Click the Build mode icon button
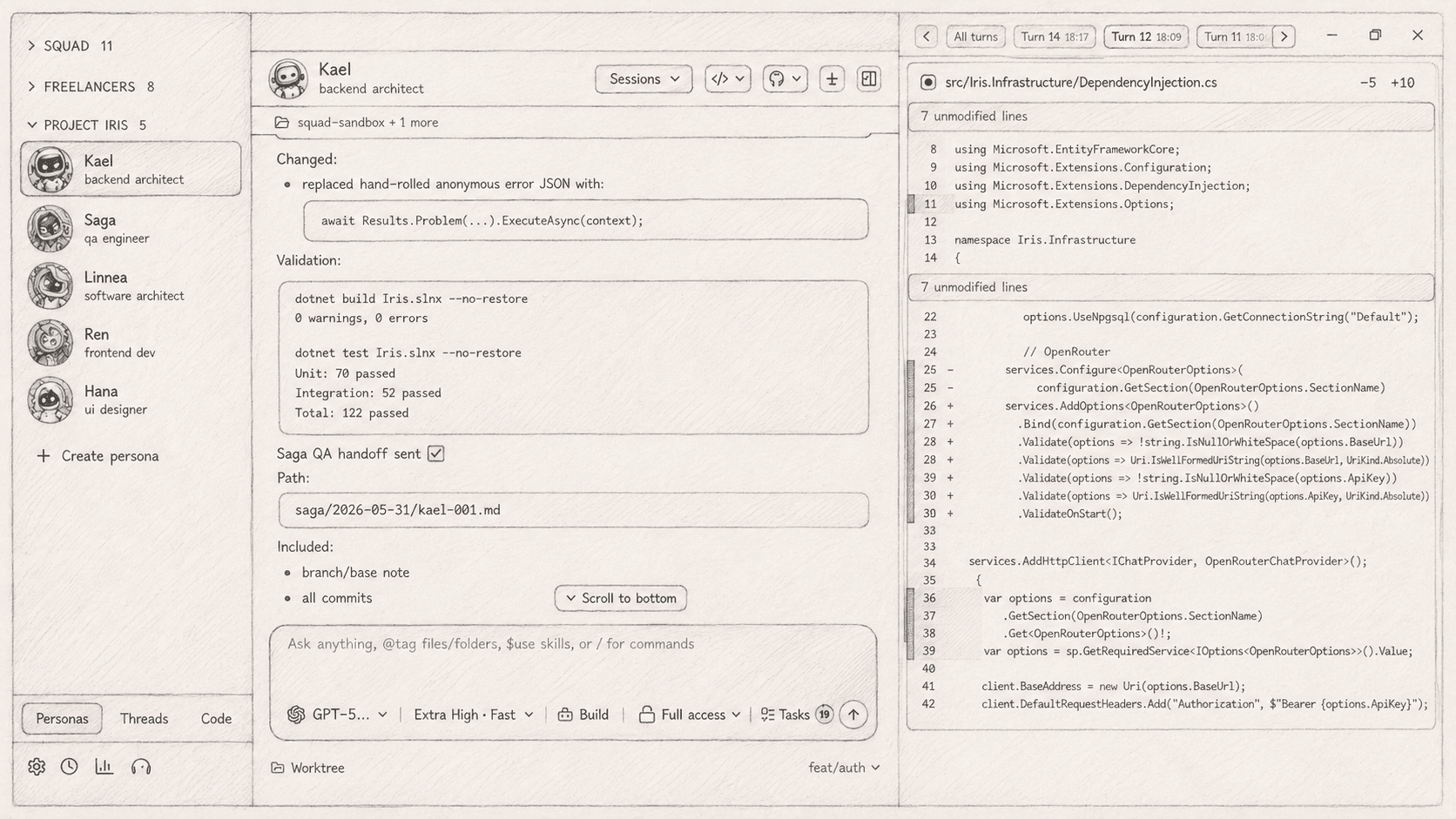 583,715
